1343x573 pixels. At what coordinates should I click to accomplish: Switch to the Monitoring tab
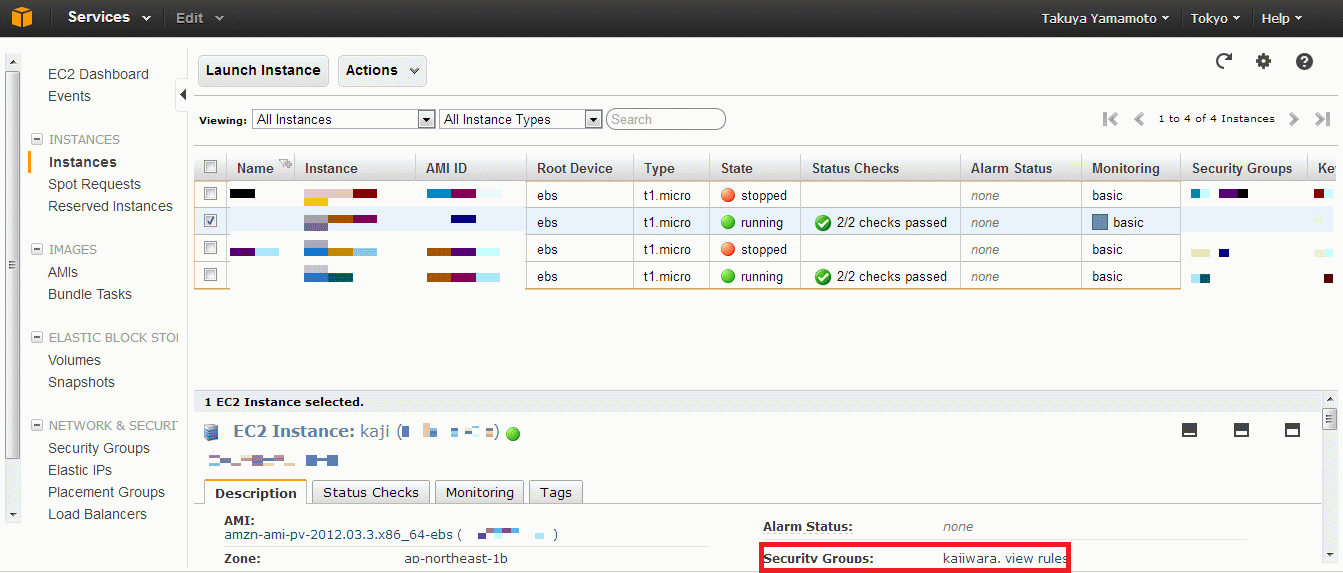coord(480,492)
